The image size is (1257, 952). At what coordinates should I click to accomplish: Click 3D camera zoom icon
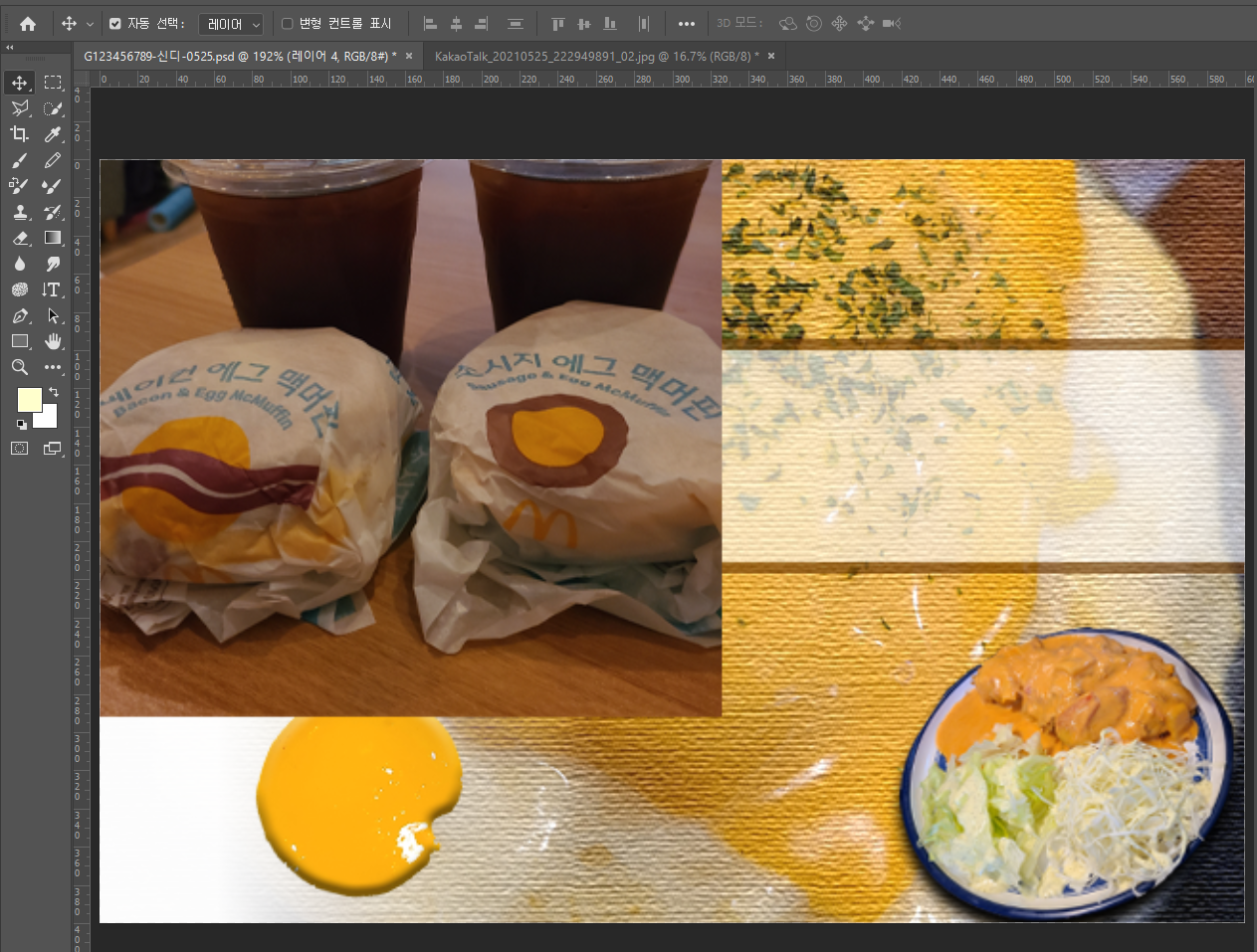(x=891, y=23)
